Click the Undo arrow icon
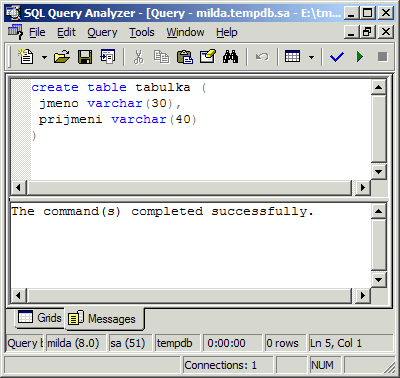This screenshot has height=378, width=400. point(262,57)
